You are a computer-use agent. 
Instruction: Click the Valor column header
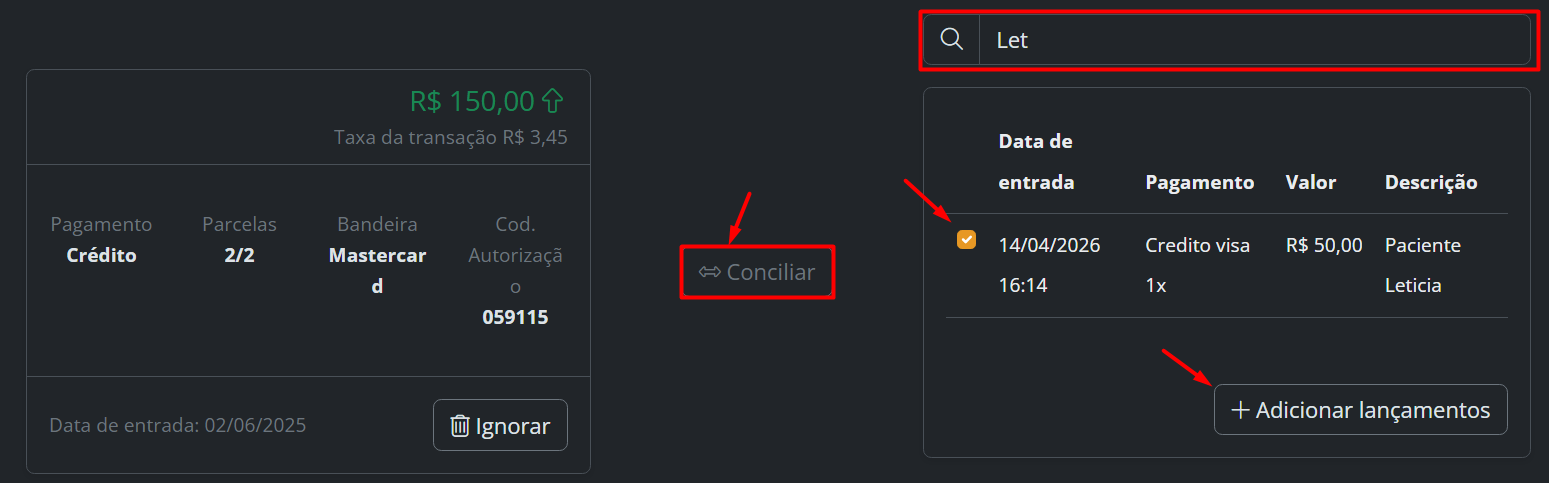pyautogui.click(x=1311, y=182)
